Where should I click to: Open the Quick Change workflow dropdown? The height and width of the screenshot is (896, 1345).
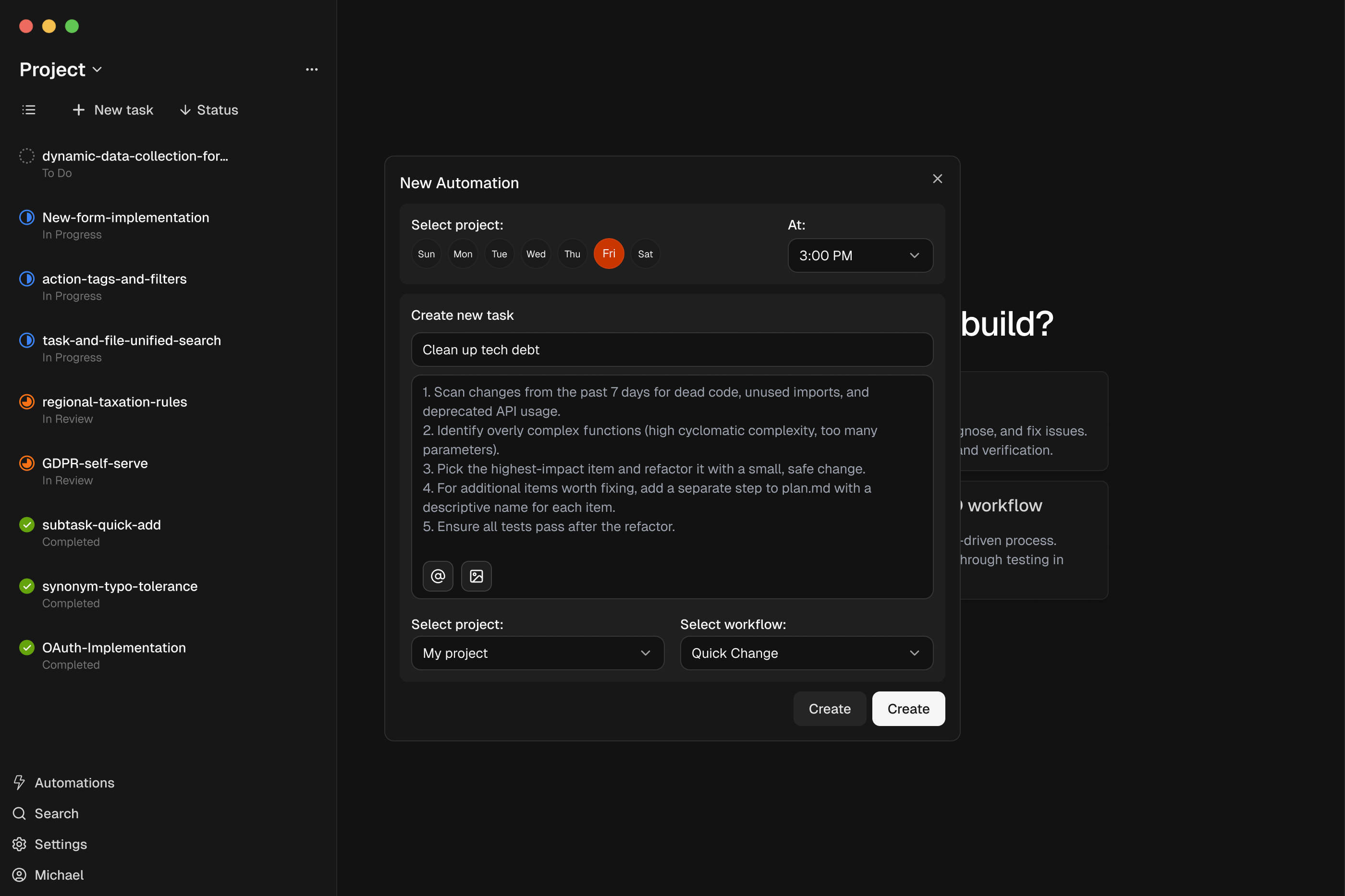tap(806, 653)
